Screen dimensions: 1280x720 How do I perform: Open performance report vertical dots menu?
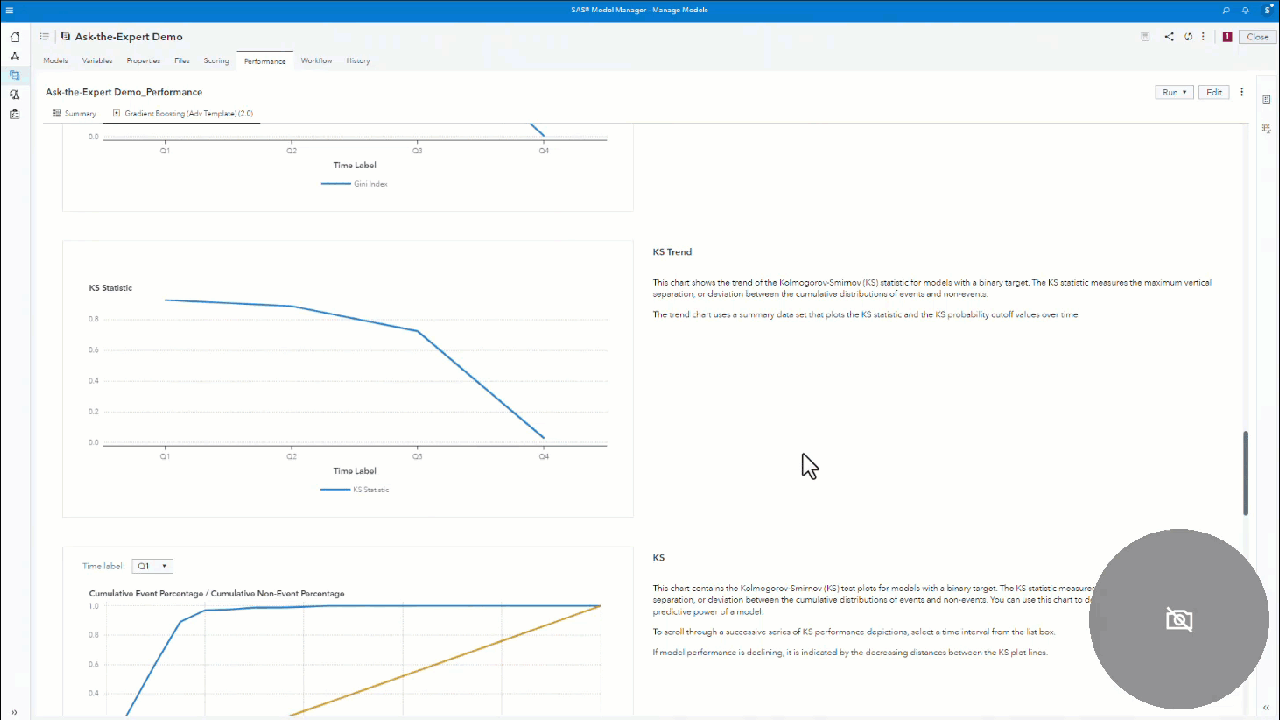[1242, 92]
